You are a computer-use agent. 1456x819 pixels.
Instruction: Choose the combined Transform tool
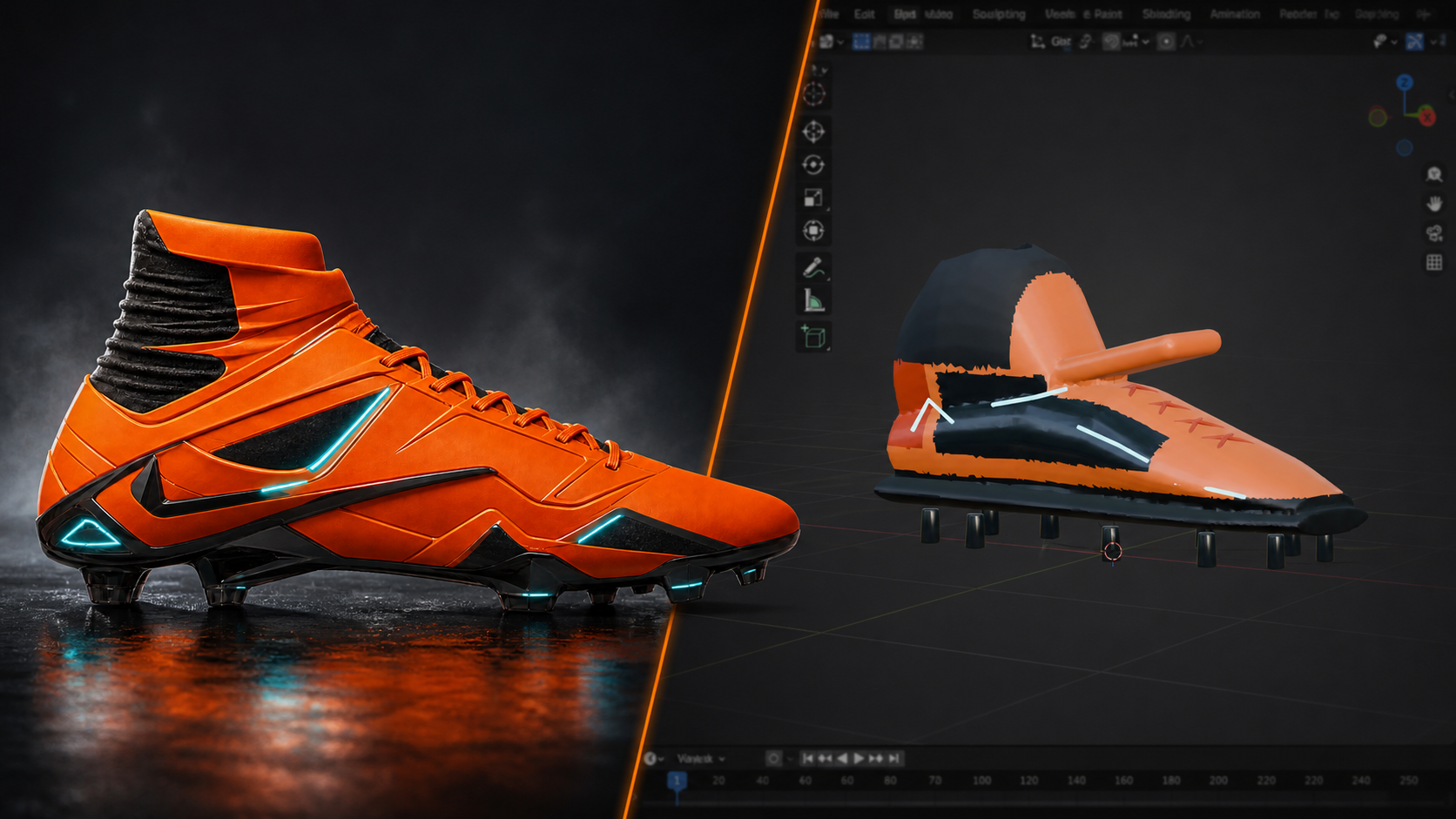tap(814, 231)
